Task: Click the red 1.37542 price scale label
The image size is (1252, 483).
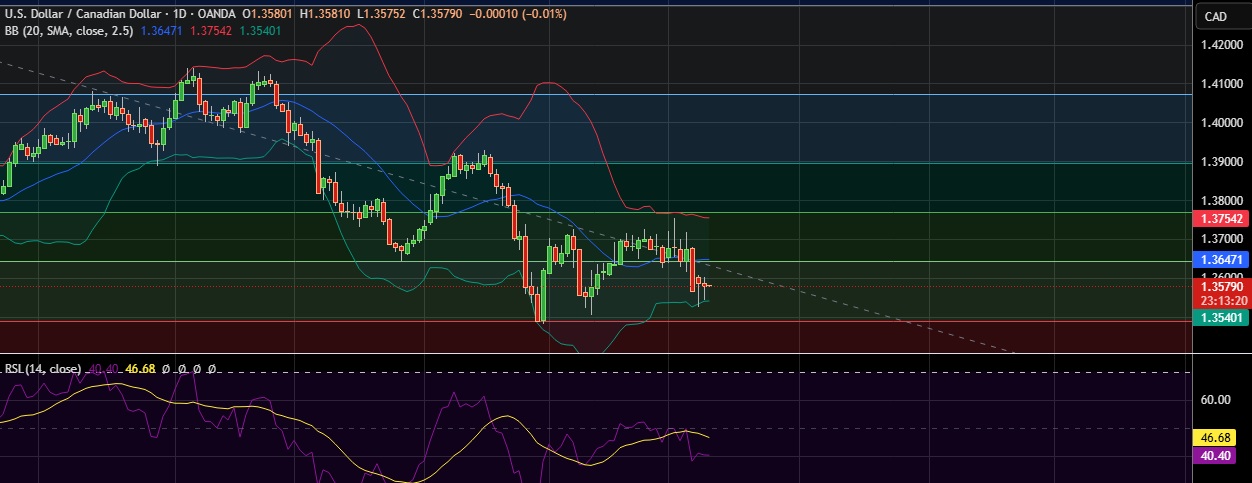Action: tap(1221, 218)
